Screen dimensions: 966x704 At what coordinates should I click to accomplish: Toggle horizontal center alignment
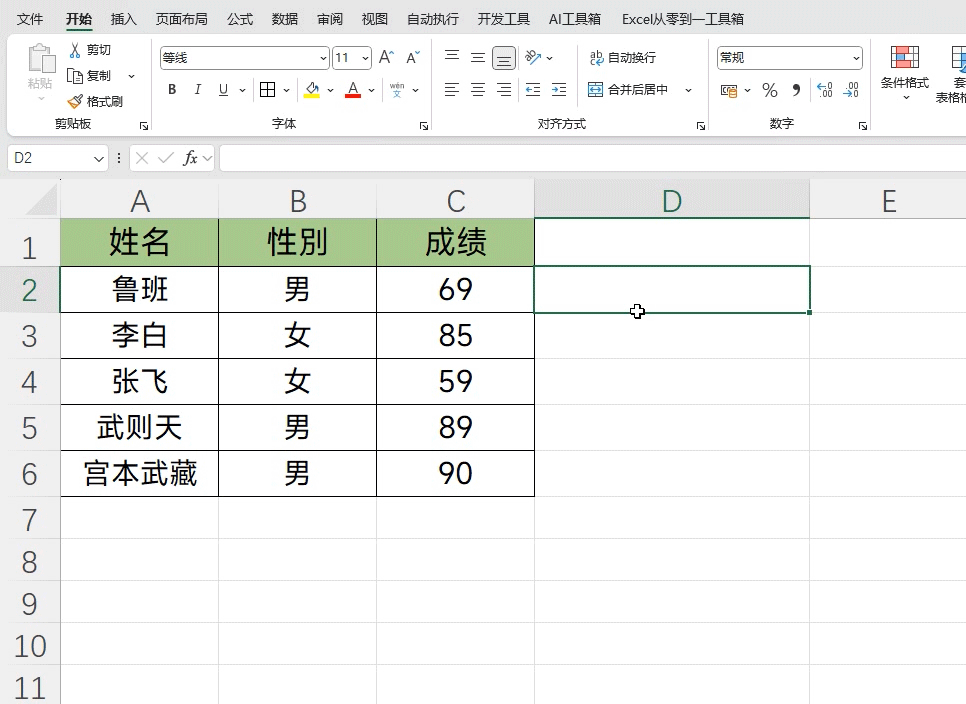pos(477,90)
